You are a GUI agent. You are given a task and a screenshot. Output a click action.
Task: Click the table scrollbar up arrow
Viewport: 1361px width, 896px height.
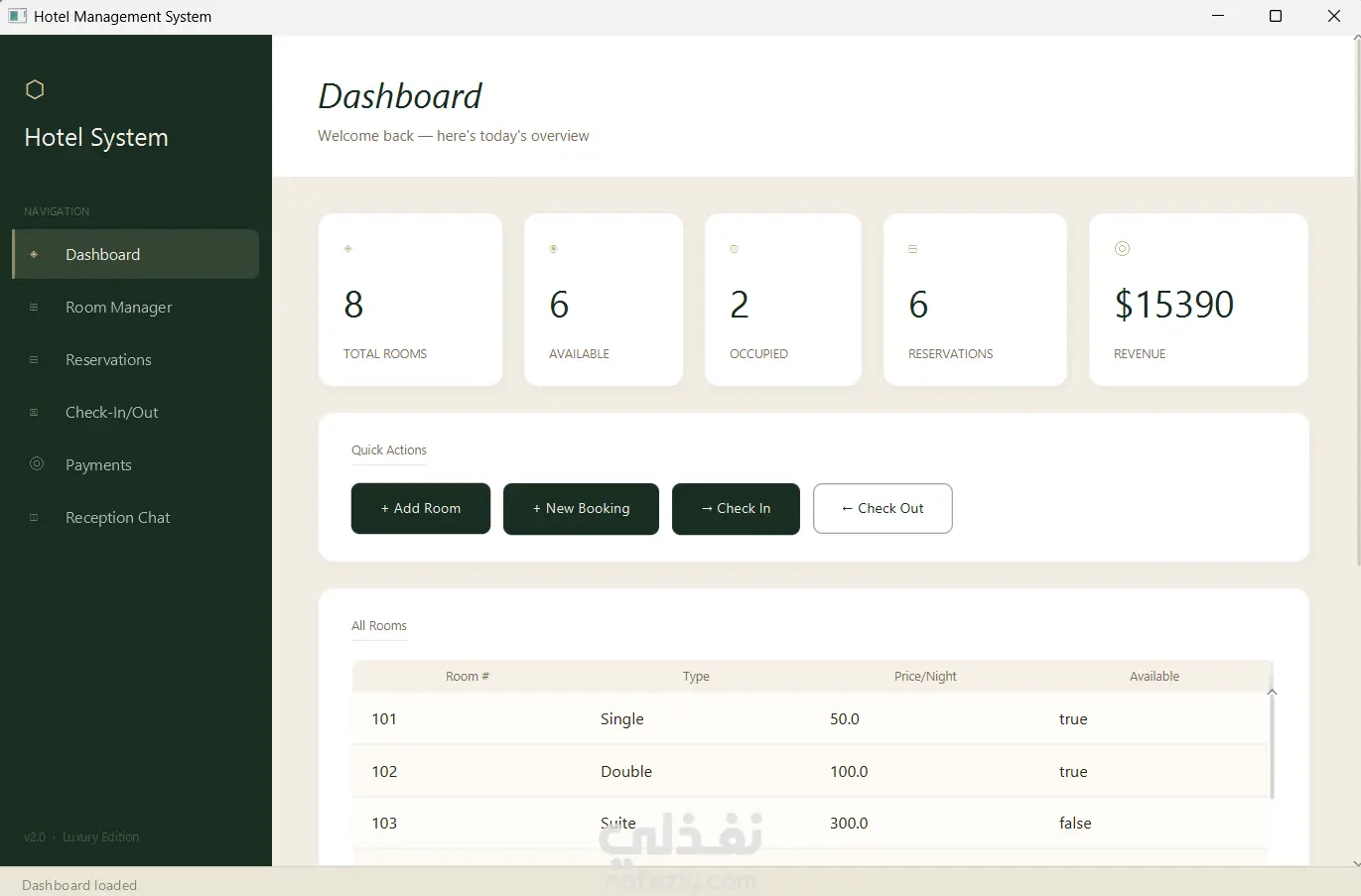1272,693
